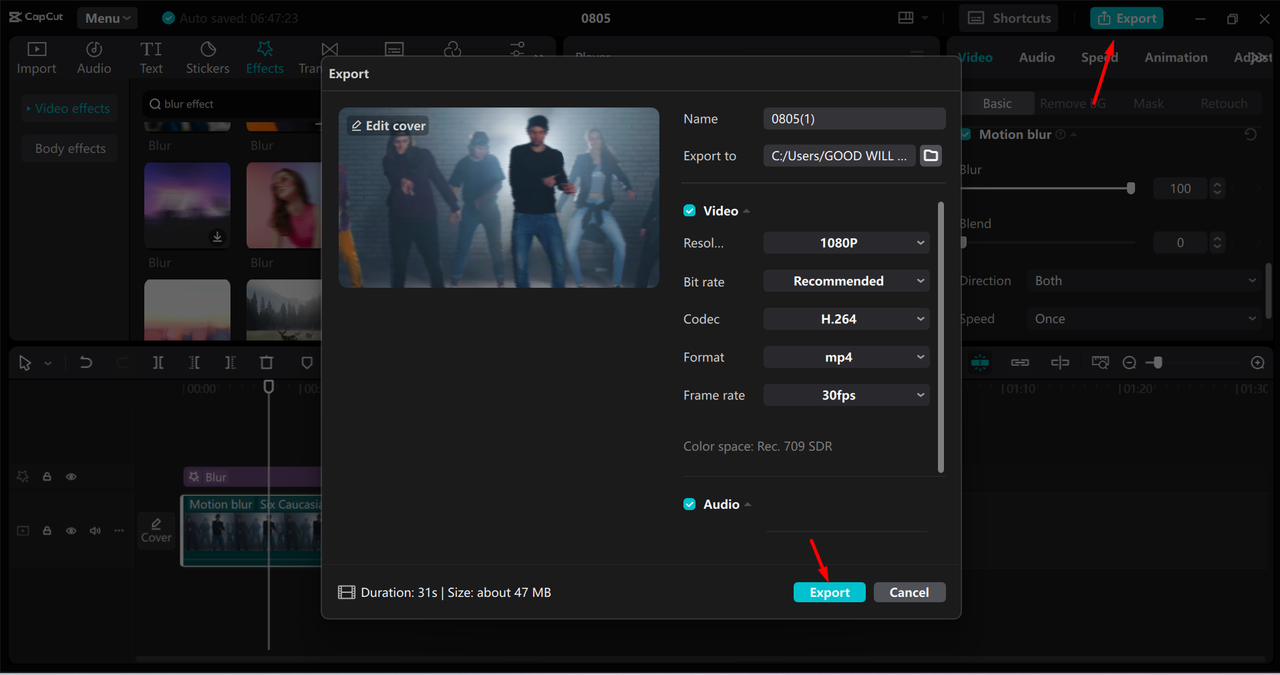Select Body effects category
Screen dimensions: 1280x675
(70, 148)
